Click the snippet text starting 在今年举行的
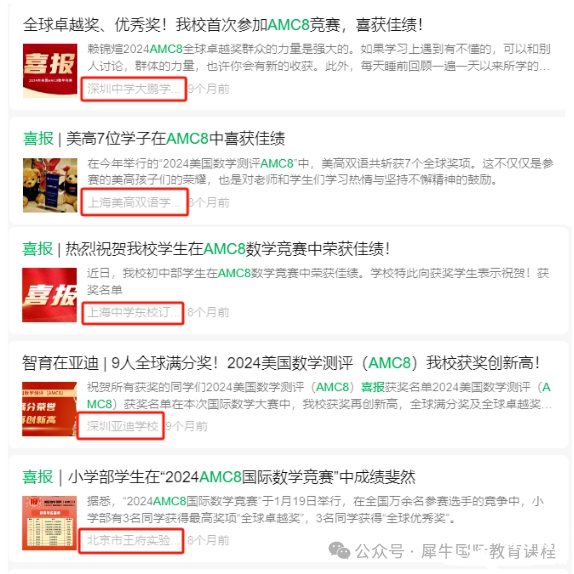 point(320,171)
